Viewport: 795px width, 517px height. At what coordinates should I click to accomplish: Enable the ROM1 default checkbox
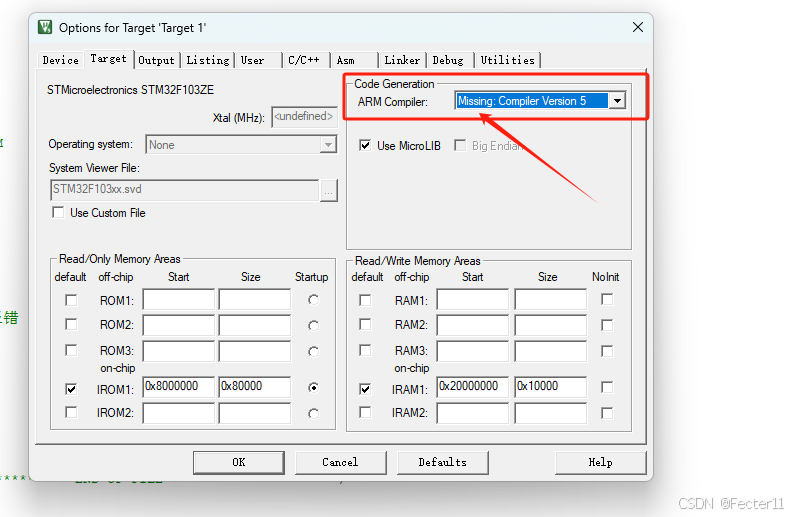click(x=71, y=300)
